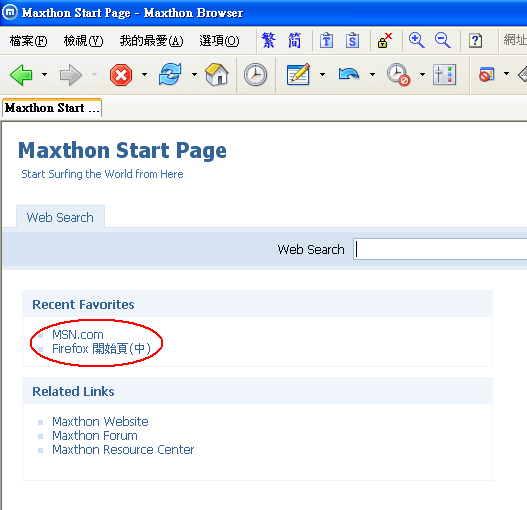This screenshot has width=527, height=510.
Task: Click the blue Refresh arrows icon
Action: tap(170, 74)
